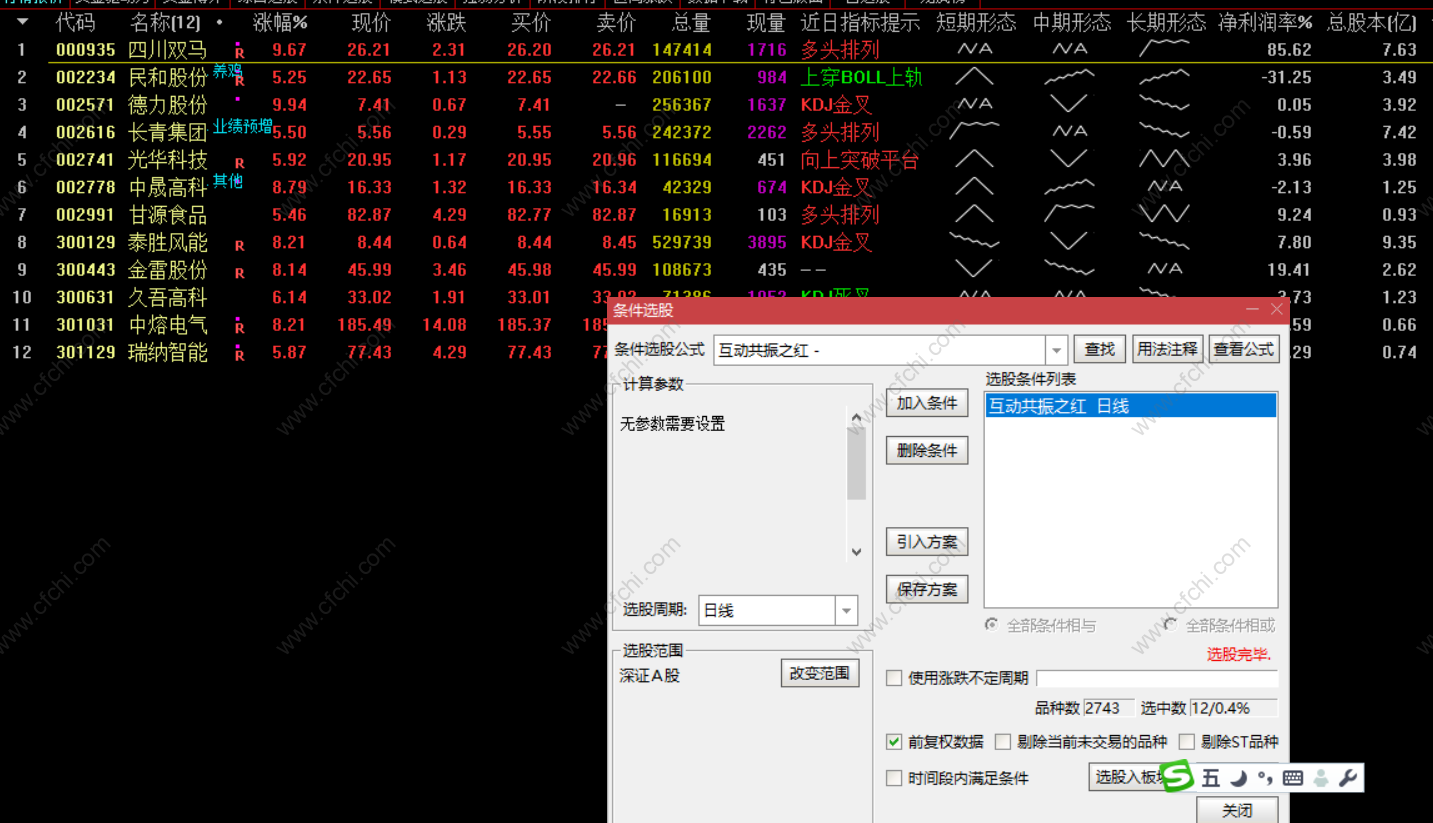Click the 选股入板块 button
Image resolution: width=1433 pixels, height=823 pixels.
tap(1128, 777)
